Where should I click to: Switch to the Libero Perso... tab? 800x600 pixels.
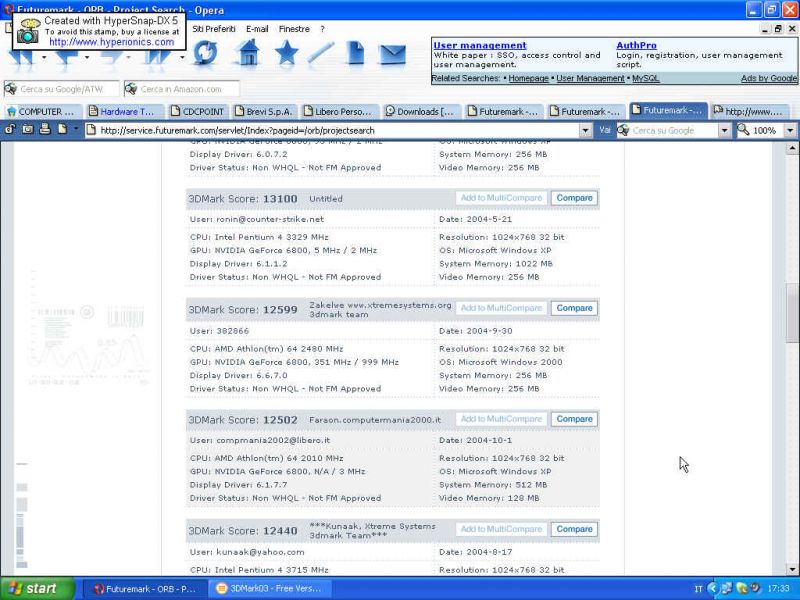pyautogui.click(x=340, y=111)
